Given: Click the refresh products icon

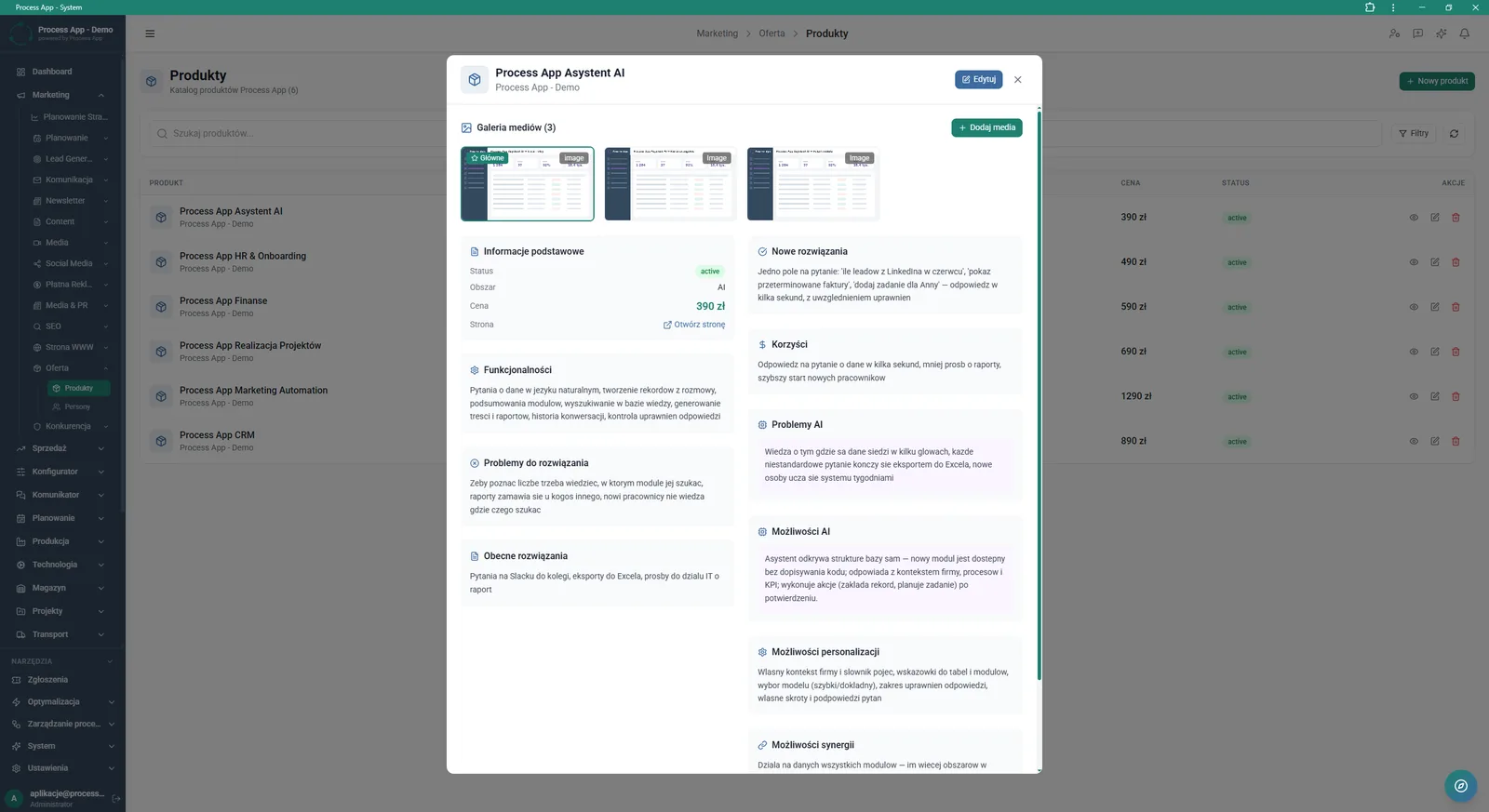Looking at the screenshot, I should pos(1454,133).
